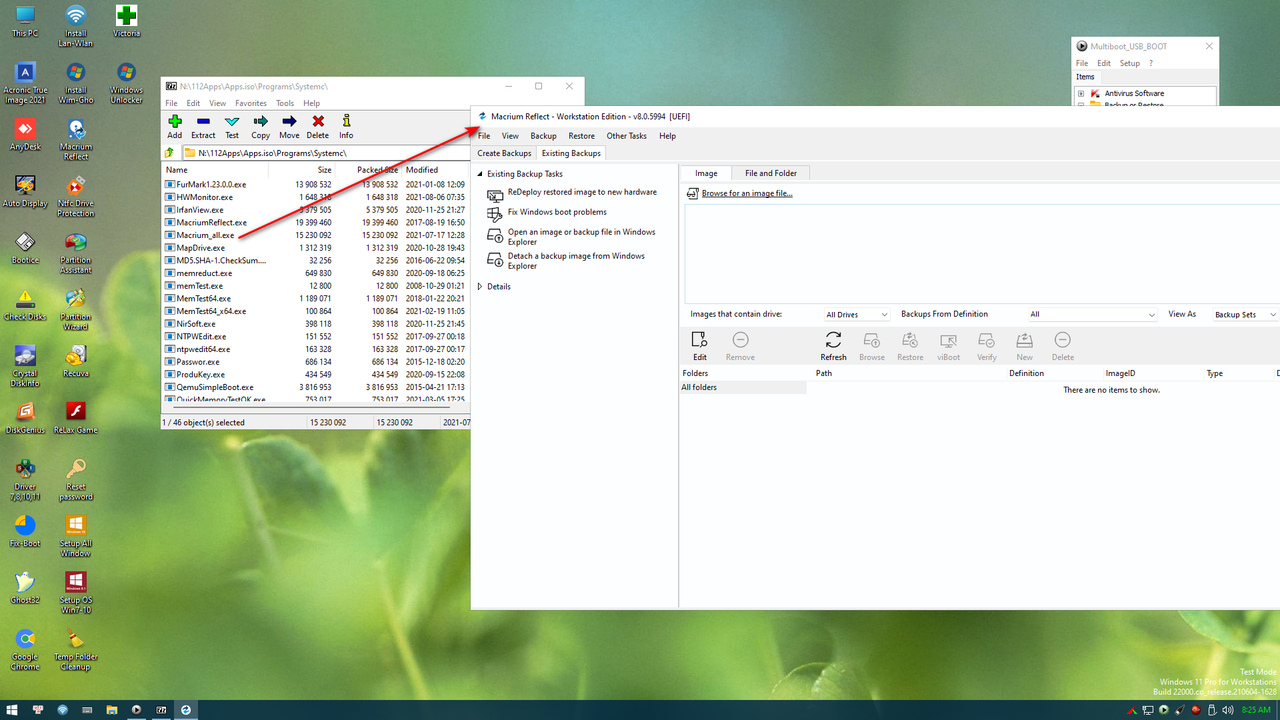
Task: Open the Favorites menu in 7-Zip
Action: point(251,103)
